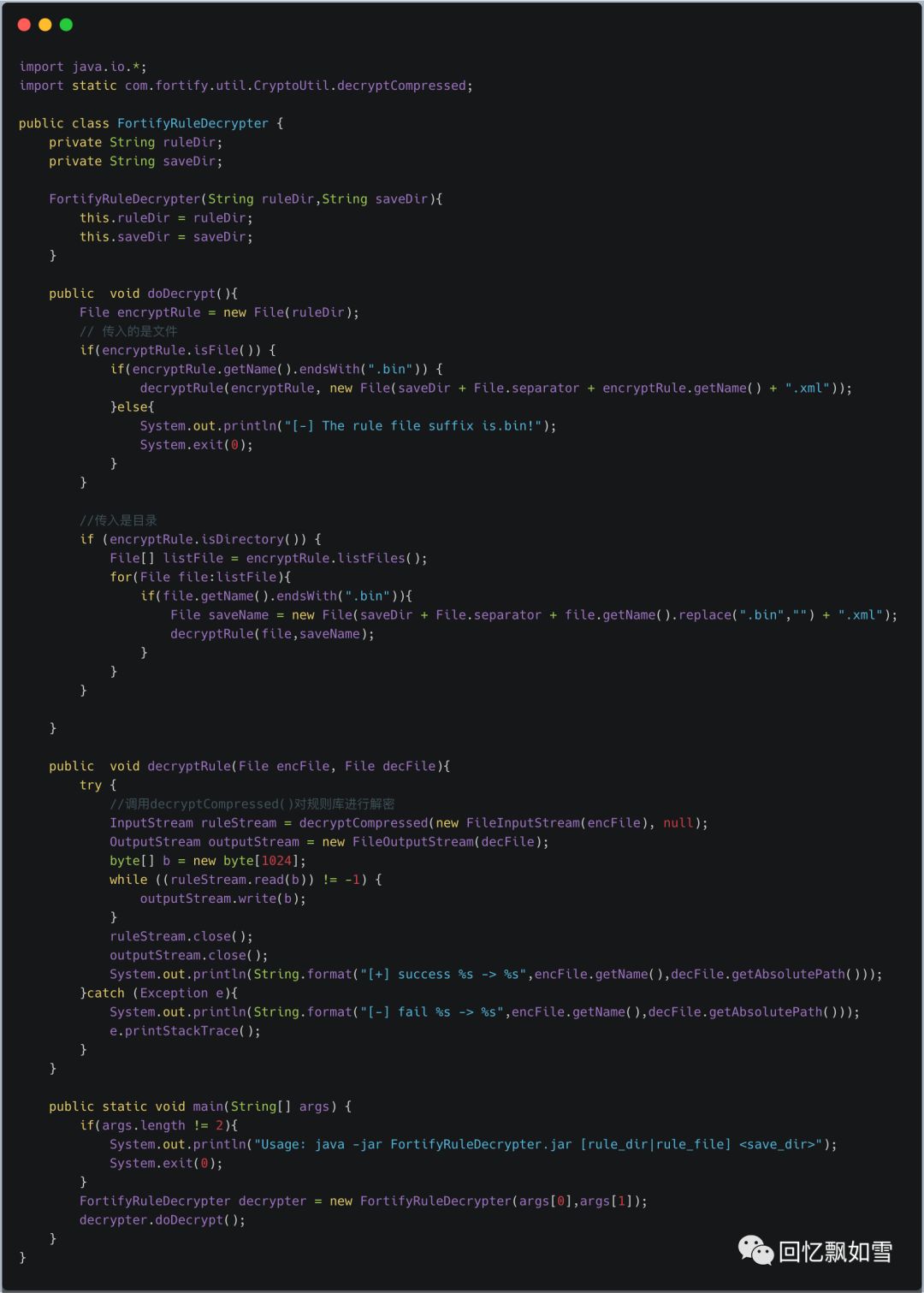The height and width of the screenshot is (1293, 924).
Task: Click the encryptRule.isDirectory() condition
Action: 208,539
